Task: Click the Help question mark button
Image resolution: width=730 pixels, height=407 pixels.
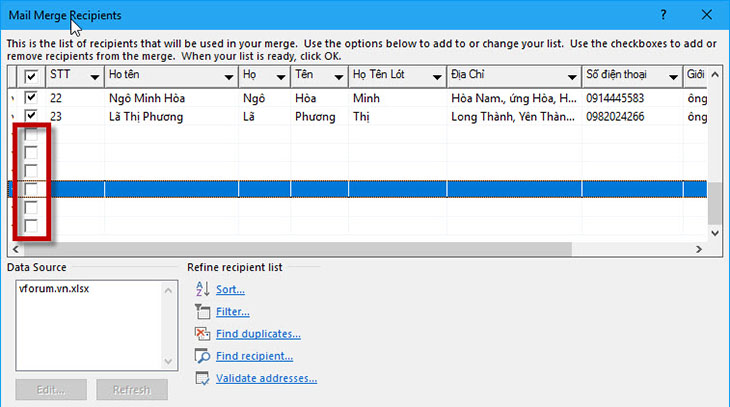Action: [661, 15]
